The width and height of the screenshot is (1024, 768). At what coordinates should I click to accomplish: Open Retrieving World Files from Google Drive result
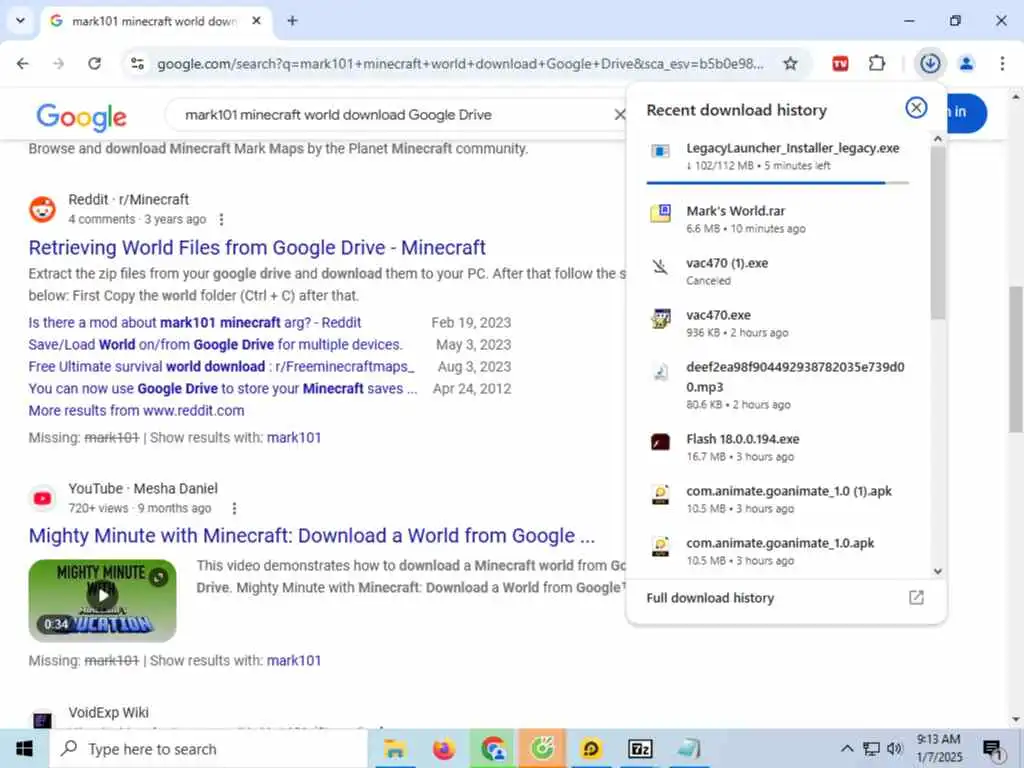point(257,248)
